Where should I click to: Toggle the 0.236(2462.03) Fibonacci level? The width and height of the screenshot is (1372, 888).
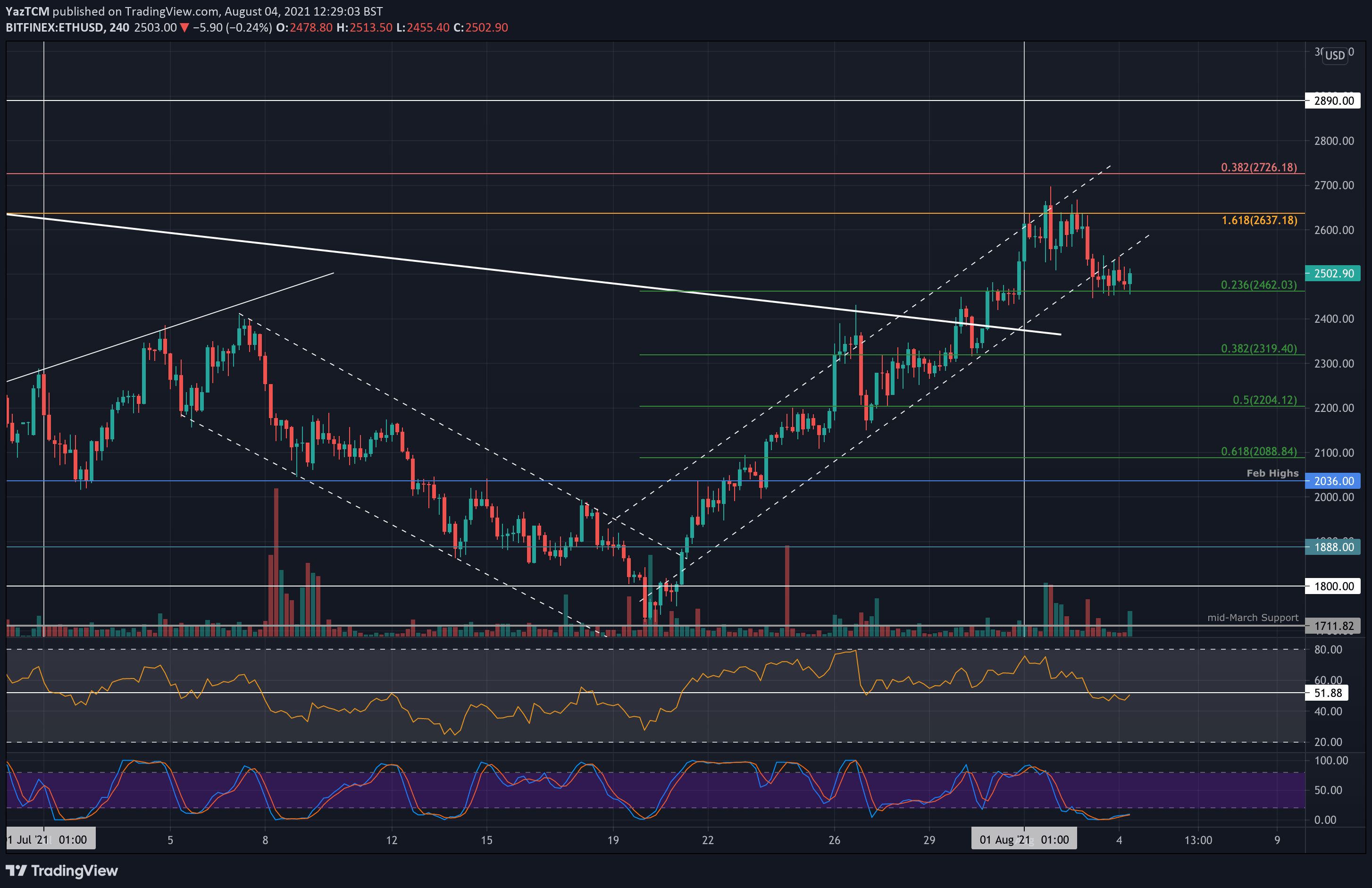click(x=1259, y=285)
